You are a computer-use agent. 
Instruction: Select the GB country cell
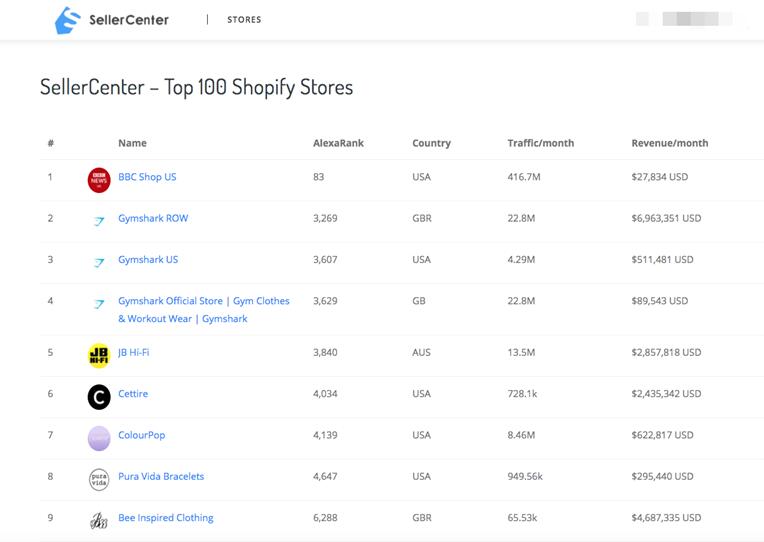pyautogui.click(x=419, y=301)
